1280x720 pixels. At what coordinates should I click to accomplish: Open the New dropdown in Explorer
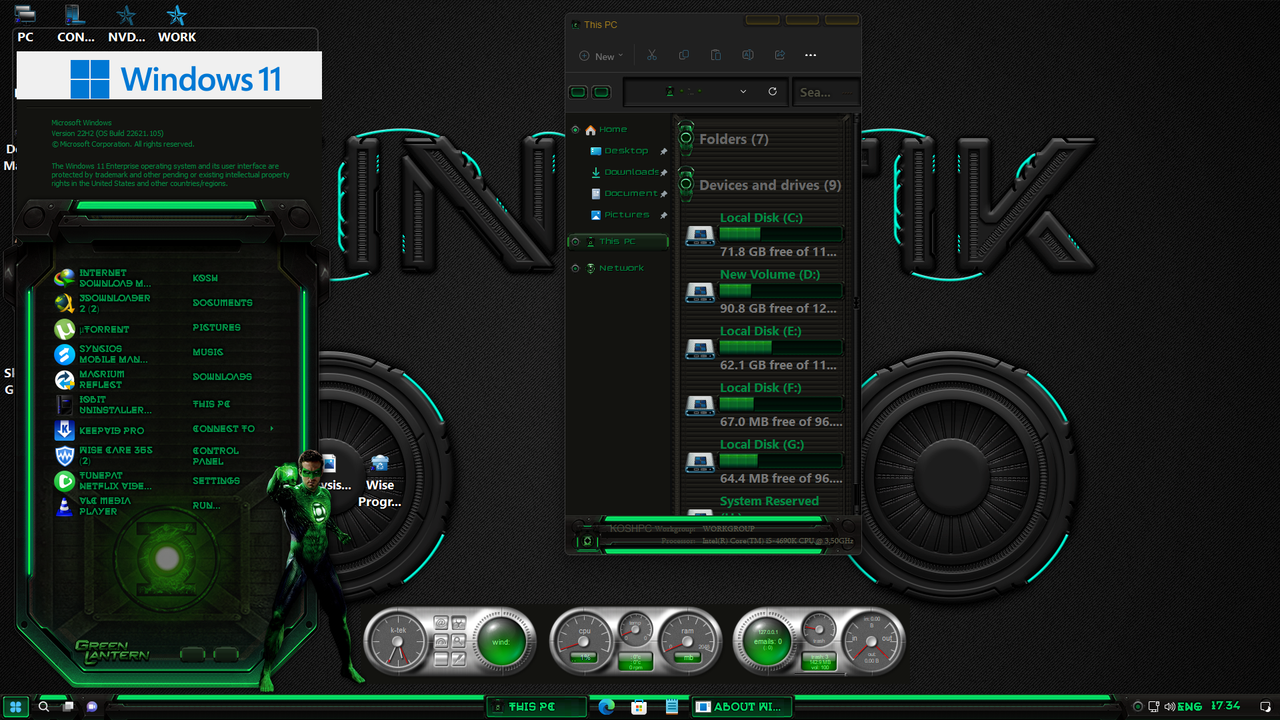click(601, 56)
